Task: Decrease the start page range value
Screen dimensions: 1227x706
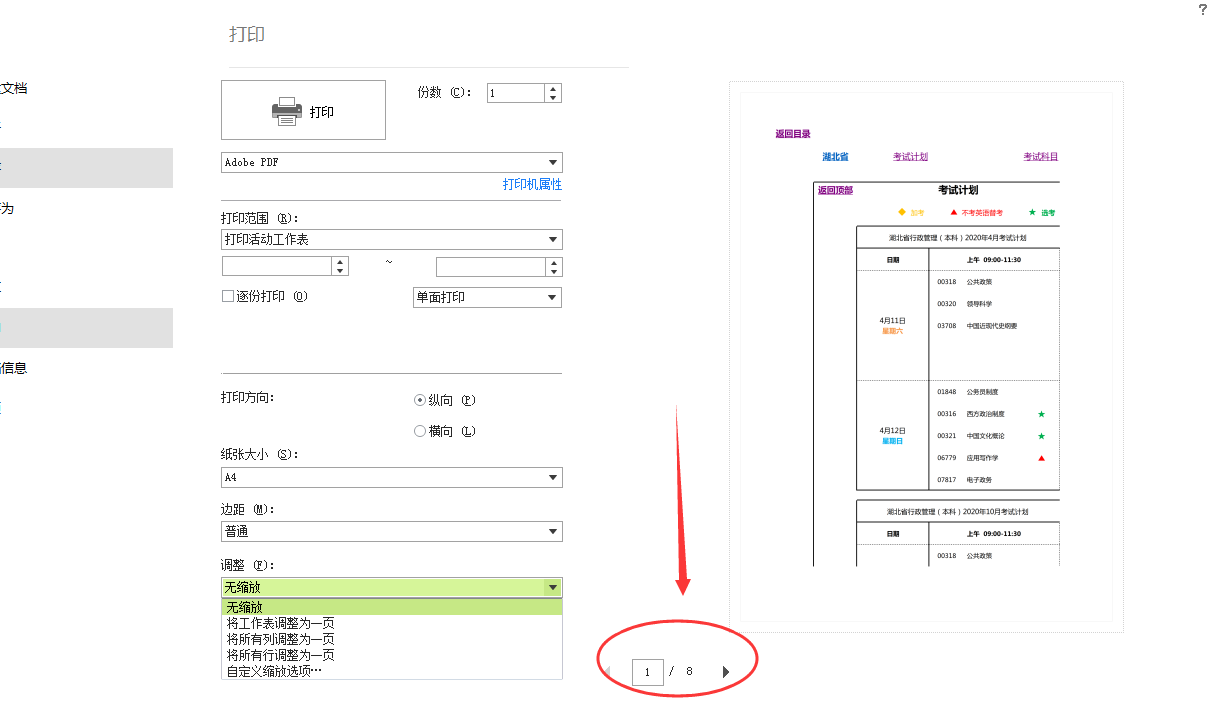Action: (x=340, y=271)
